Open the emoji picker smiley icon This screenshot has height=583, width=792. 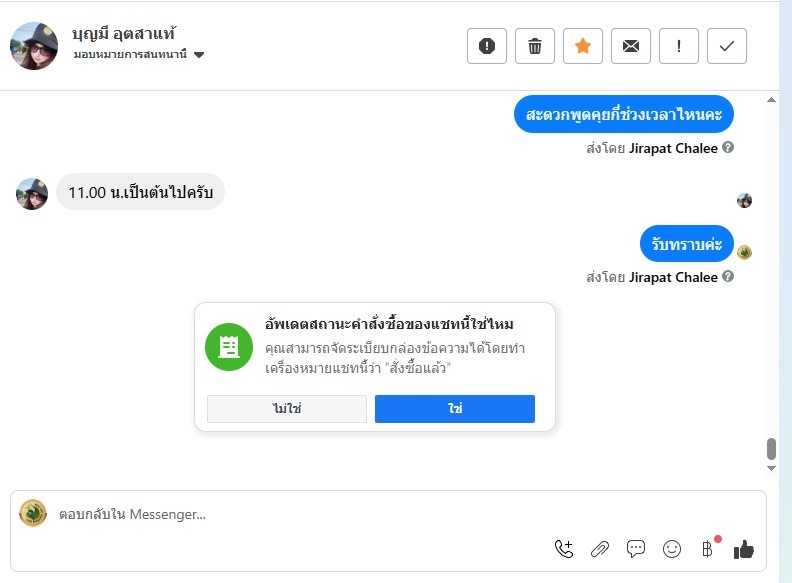pyautogui.click(x=672, y=548)
